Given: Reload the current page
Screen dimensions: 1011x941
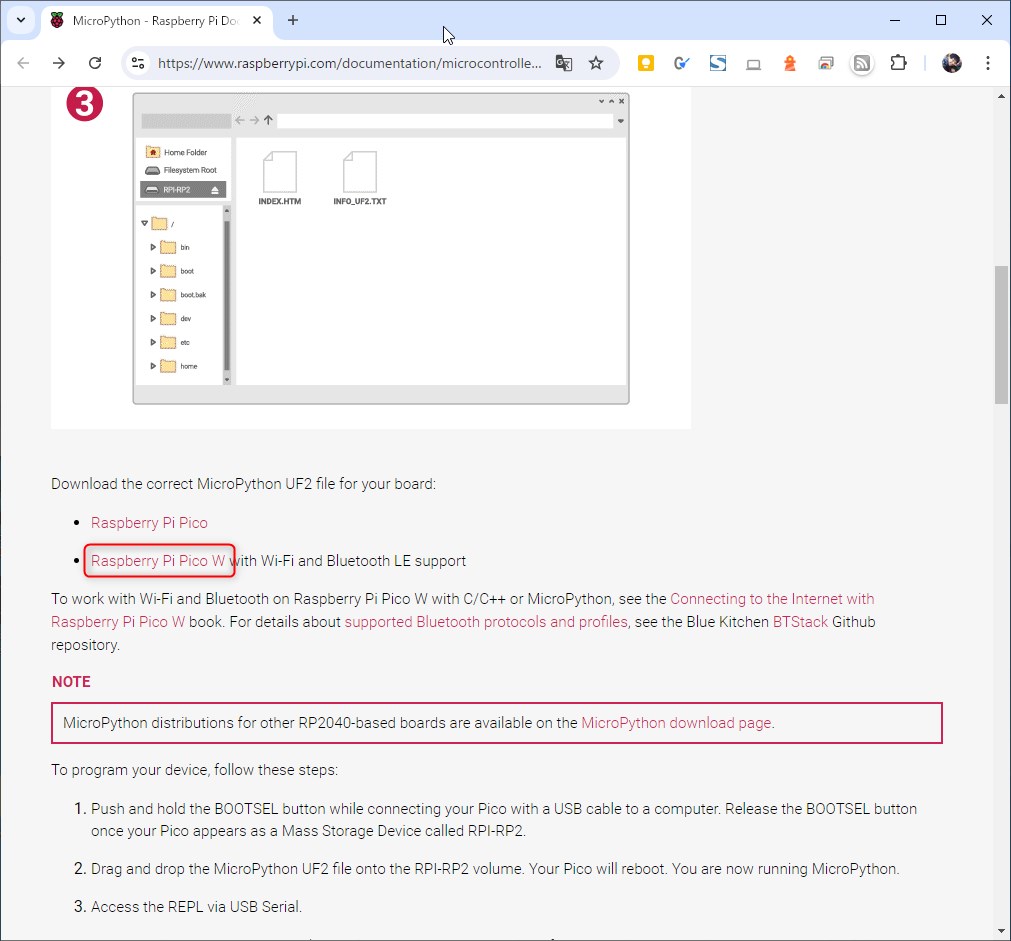Looking at the screenshot, I should click(95, 63).
